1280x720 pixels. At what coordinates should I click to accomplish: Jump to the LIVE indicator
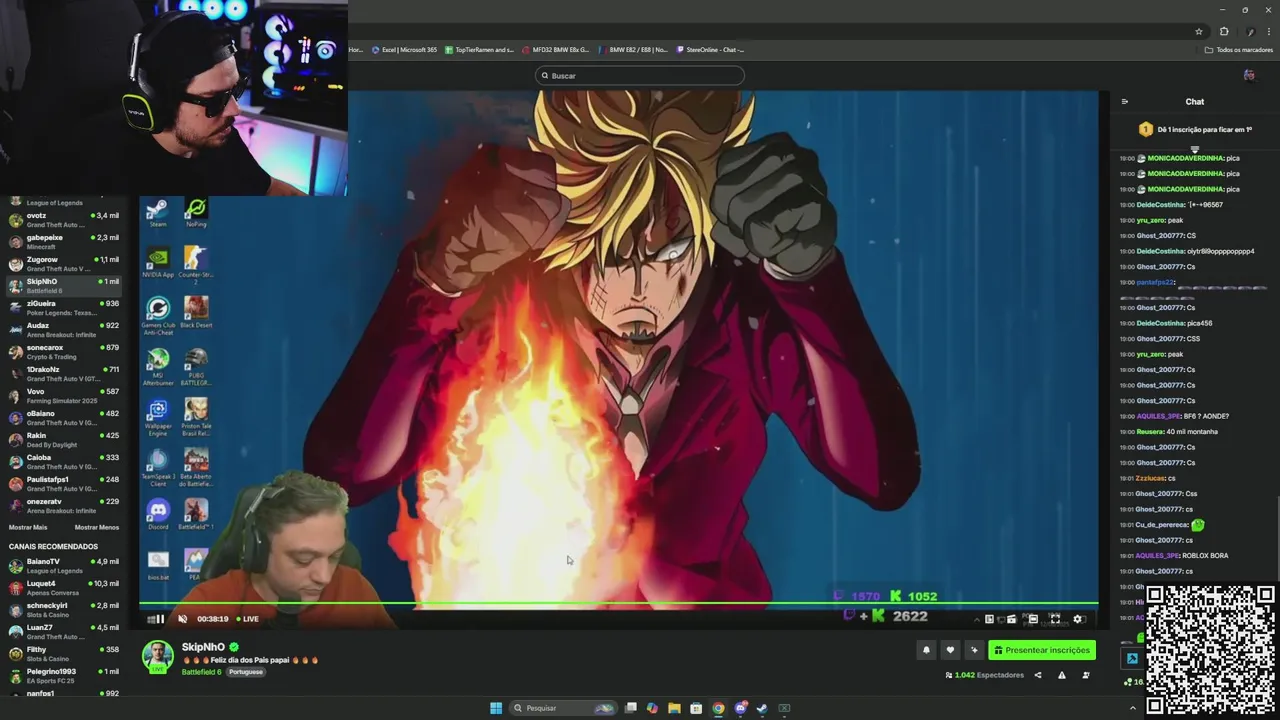coord(248,619)
